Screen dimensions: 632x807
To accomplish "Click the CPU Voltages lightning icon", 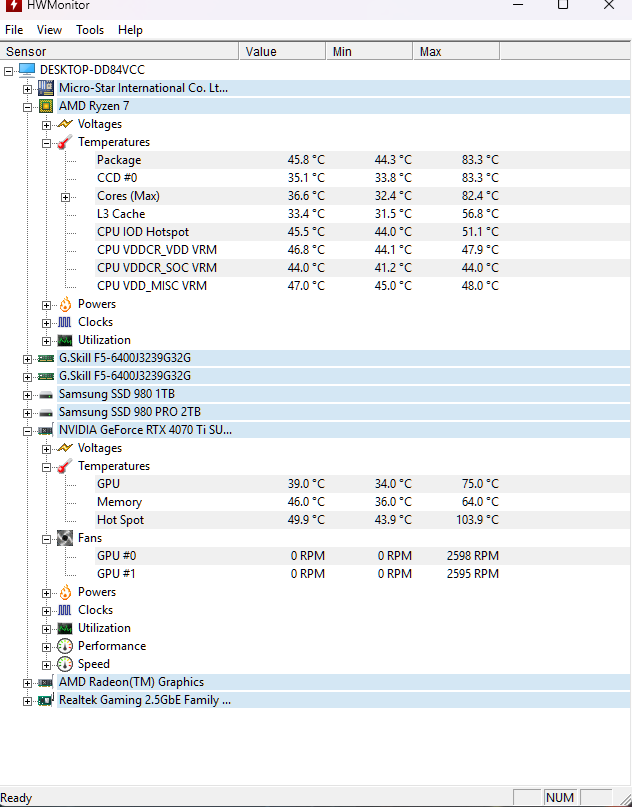I will click(x=65, y=124).
